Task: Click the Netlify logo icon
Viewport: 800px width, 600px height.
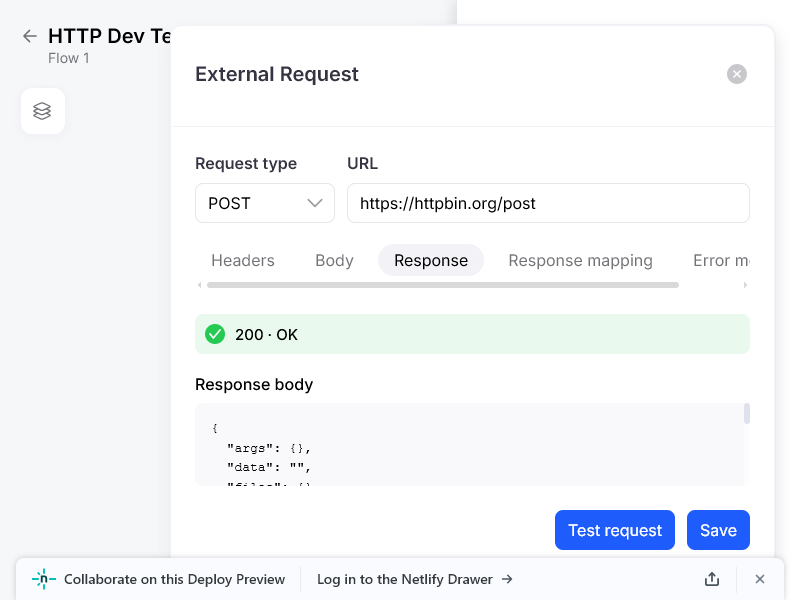Action: pos(44,579)
